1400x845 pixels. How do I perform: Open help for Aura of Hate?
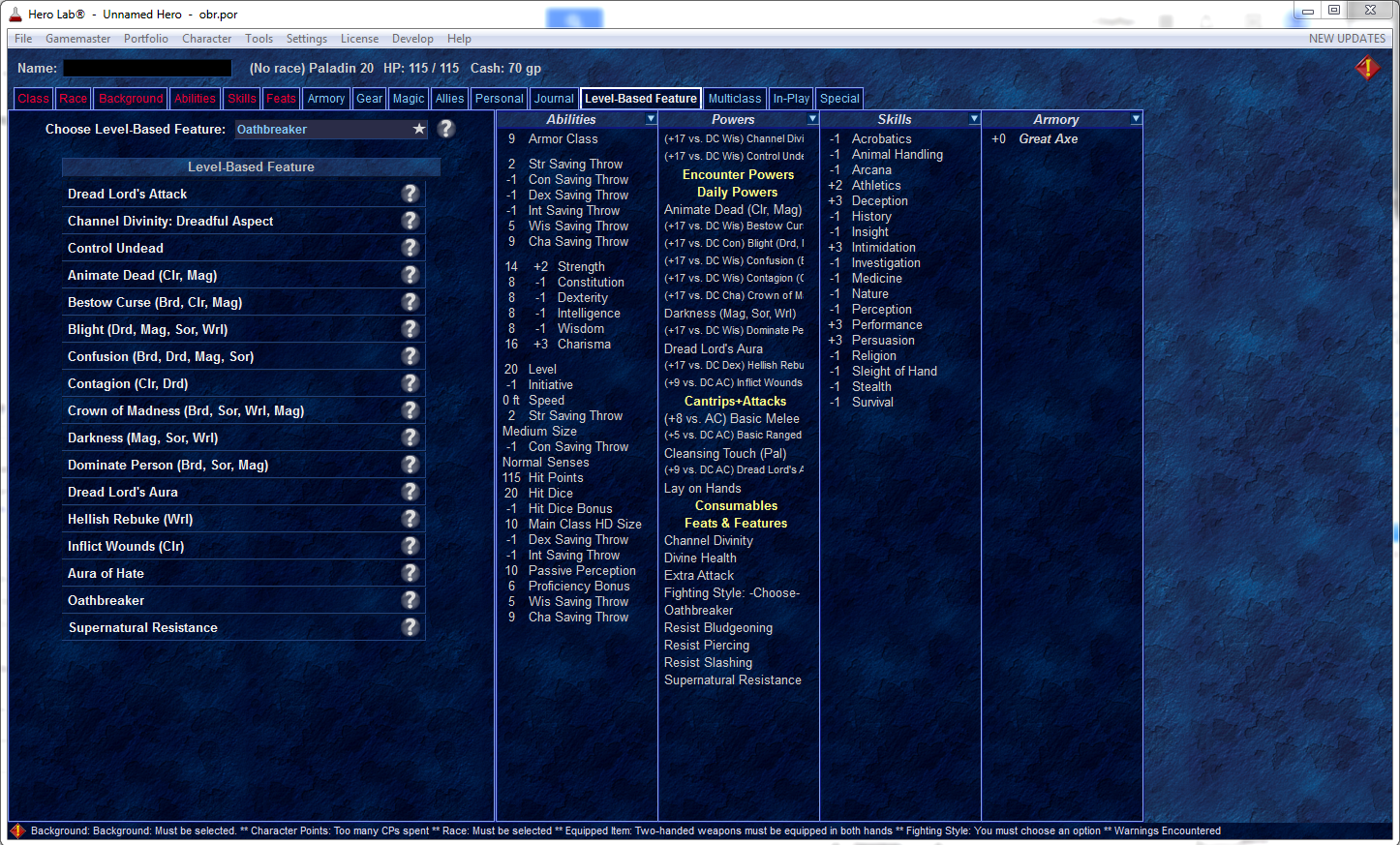411,573
